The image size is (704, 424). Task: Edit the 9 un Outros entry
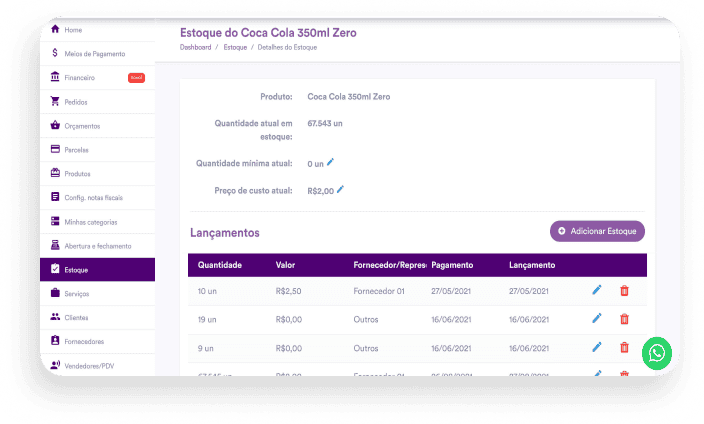(597, 347)
